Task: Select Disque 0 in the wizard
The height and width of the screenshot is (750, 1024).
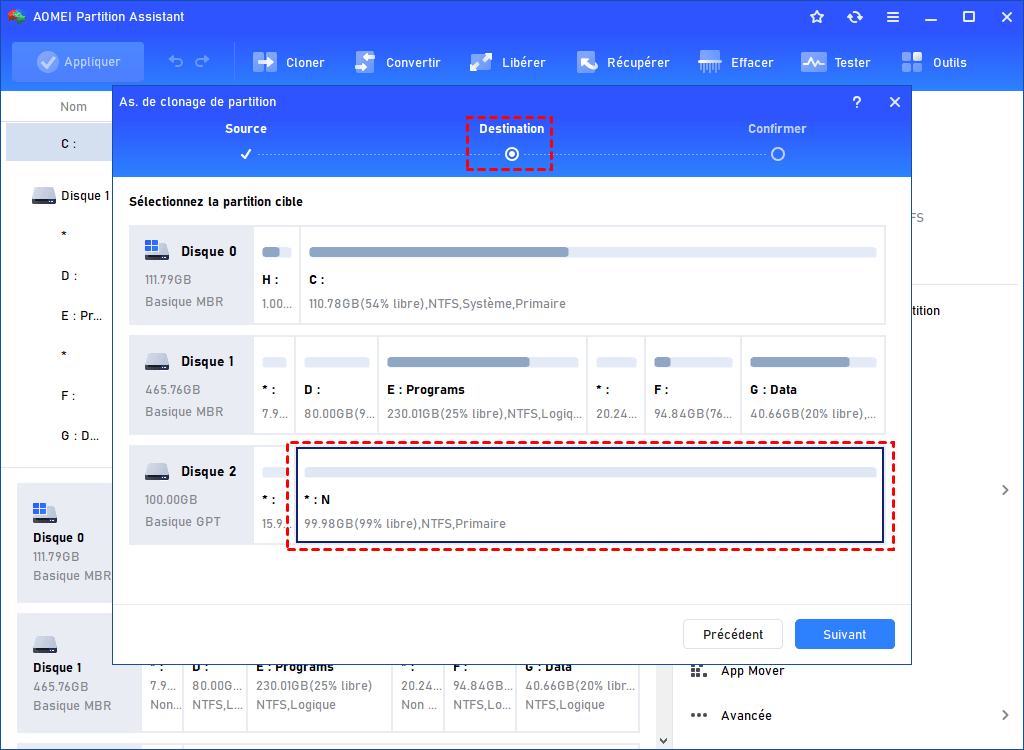Action: point(191,275)
